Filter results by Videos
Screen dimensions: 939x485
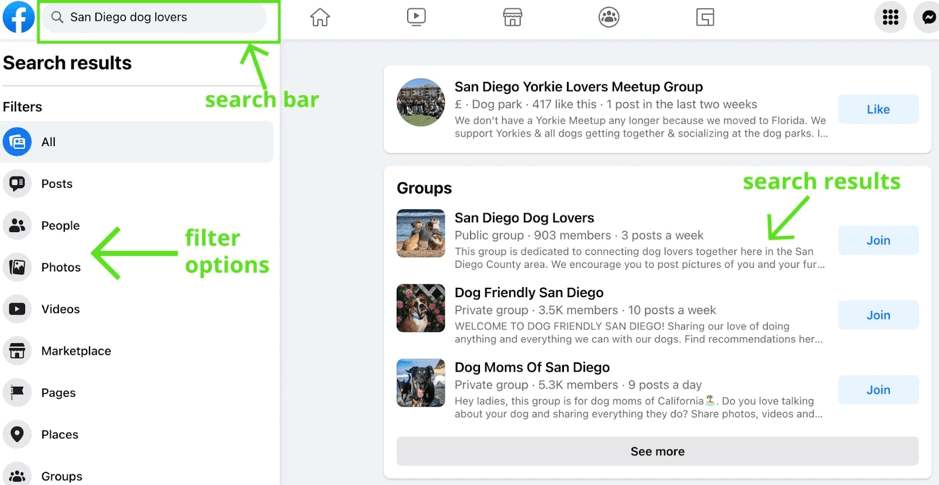click(60, 309)
